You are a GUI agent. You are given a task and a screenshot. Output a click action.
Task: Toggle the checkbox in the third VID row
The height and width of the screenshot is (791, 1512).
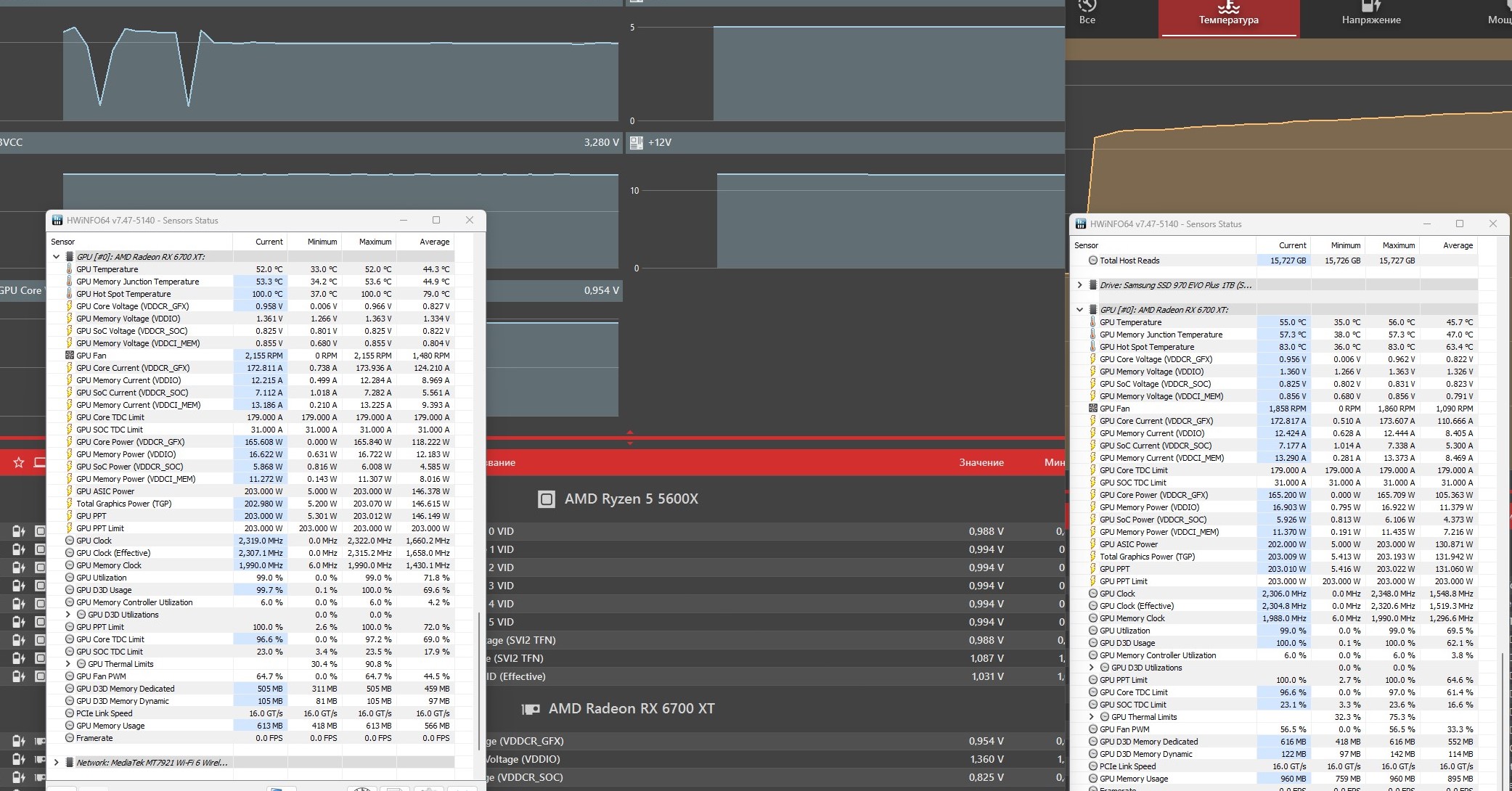tap(40, 567)
